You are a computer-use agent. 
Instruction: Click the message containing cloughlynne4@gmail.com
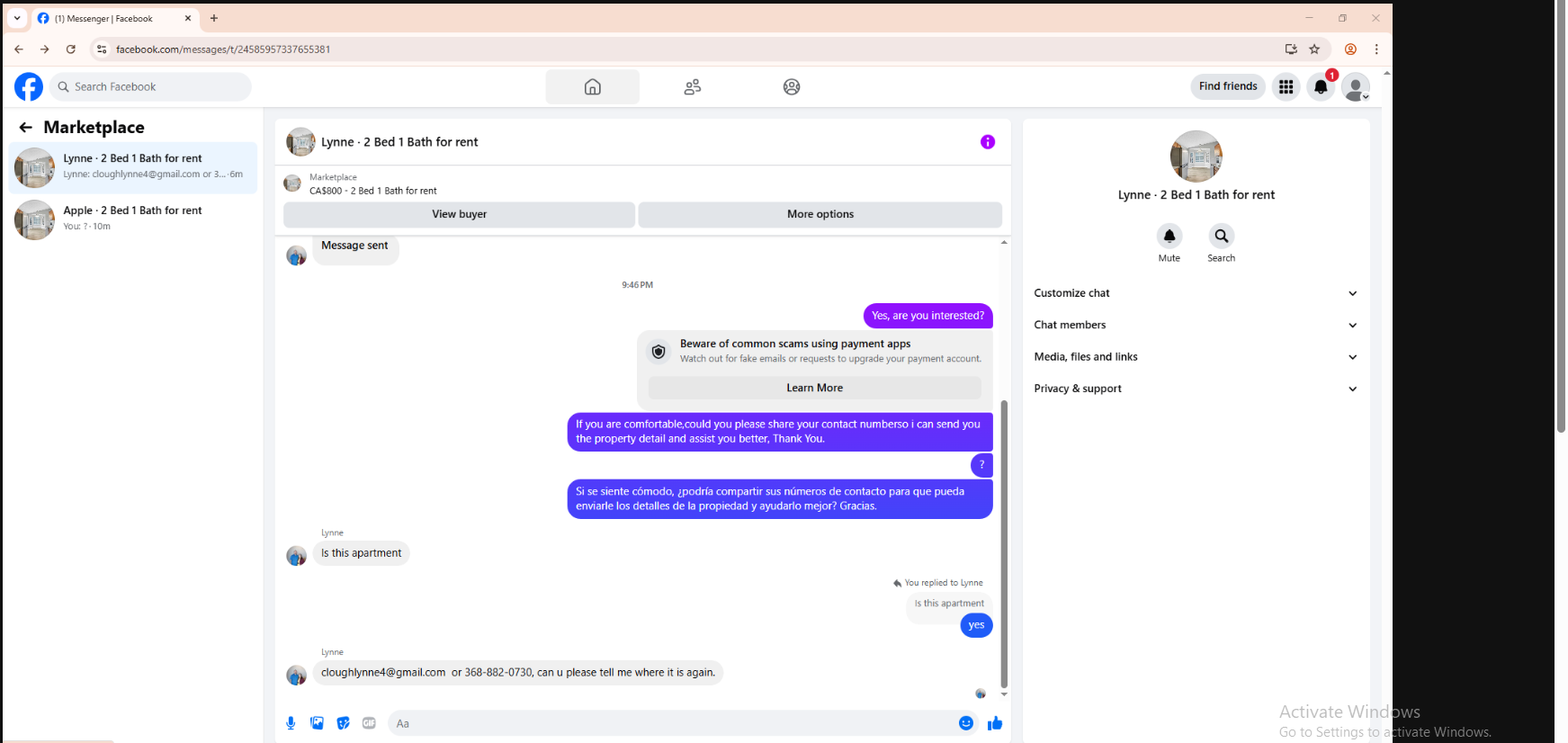tap(518, 673)
